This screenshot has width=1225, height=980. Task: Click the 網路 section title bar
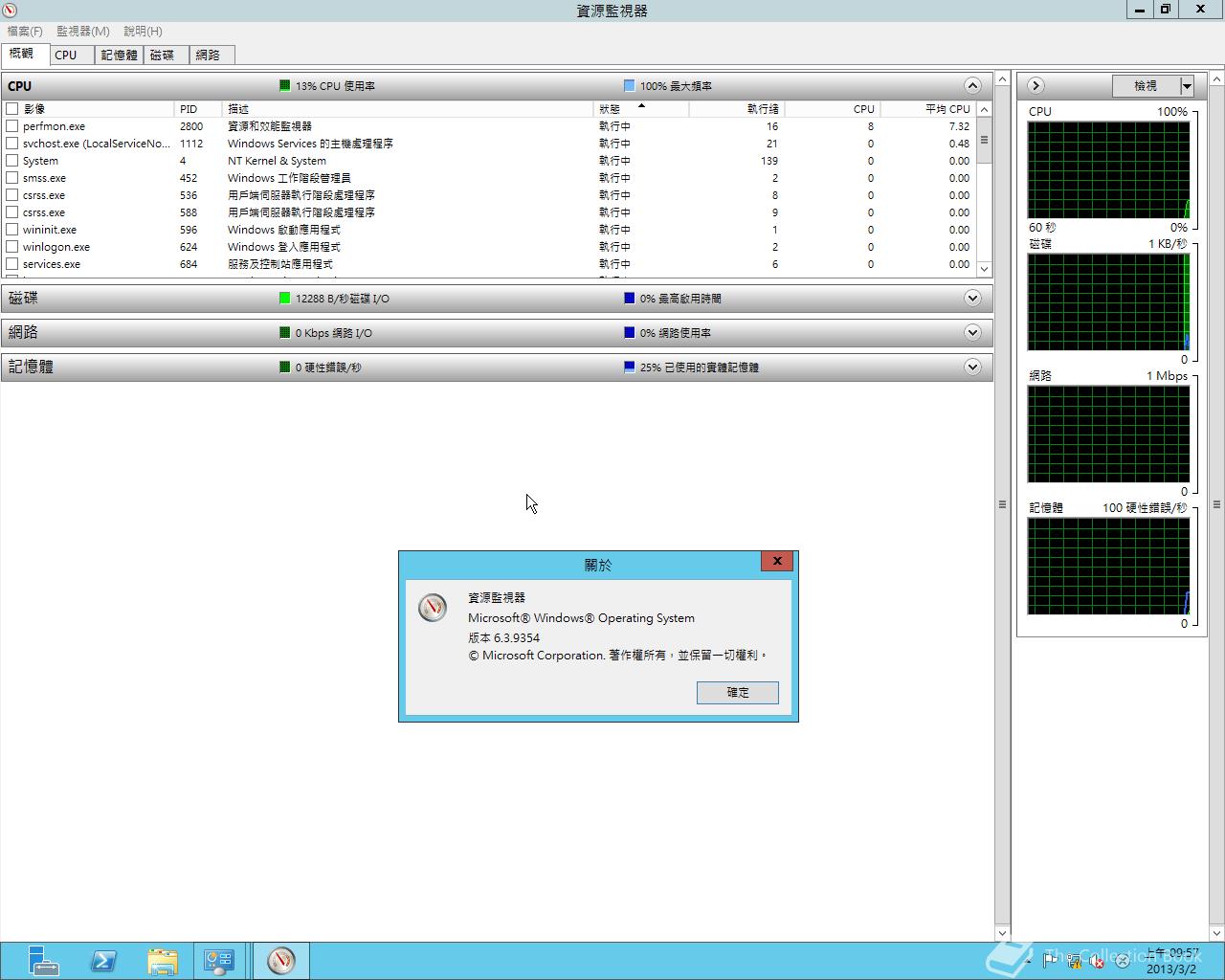pos(497,333)
